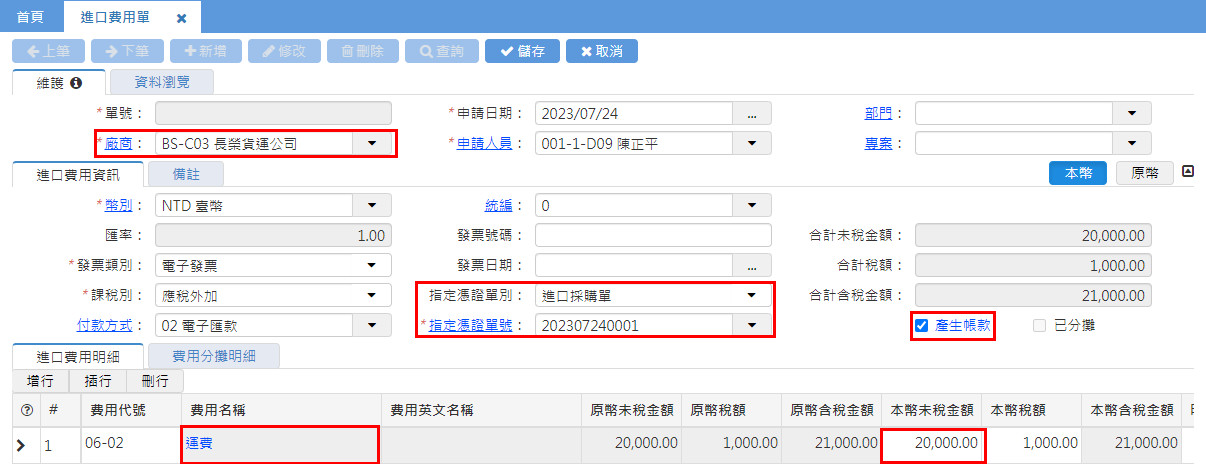Collapse the panel using the small arrow icon beside 原幣
Viewport: 1206px width, 464px height.
pos(1188,171)
